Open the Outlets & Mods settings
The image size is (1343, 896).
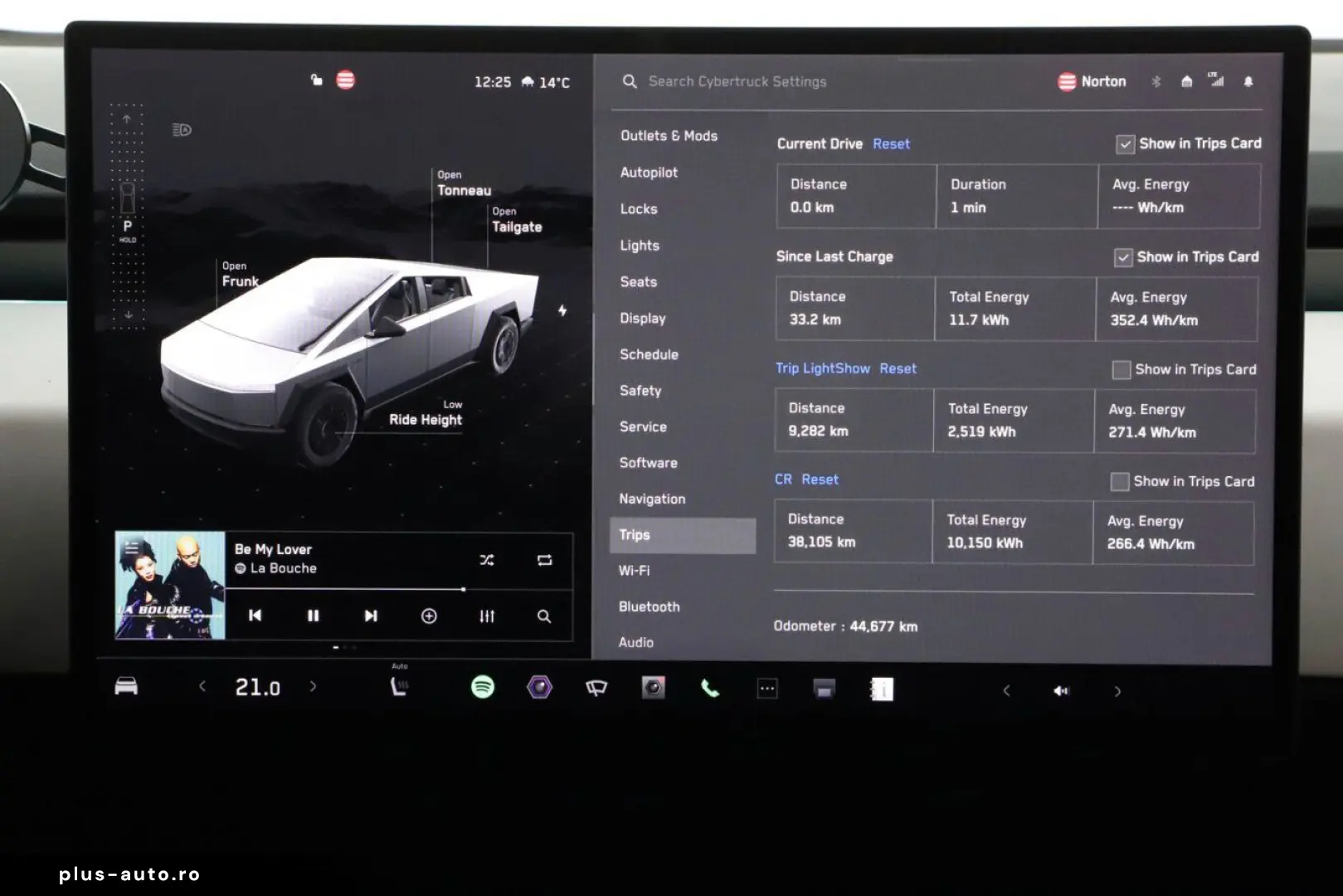pyautogui.click(x=669, y=136)
